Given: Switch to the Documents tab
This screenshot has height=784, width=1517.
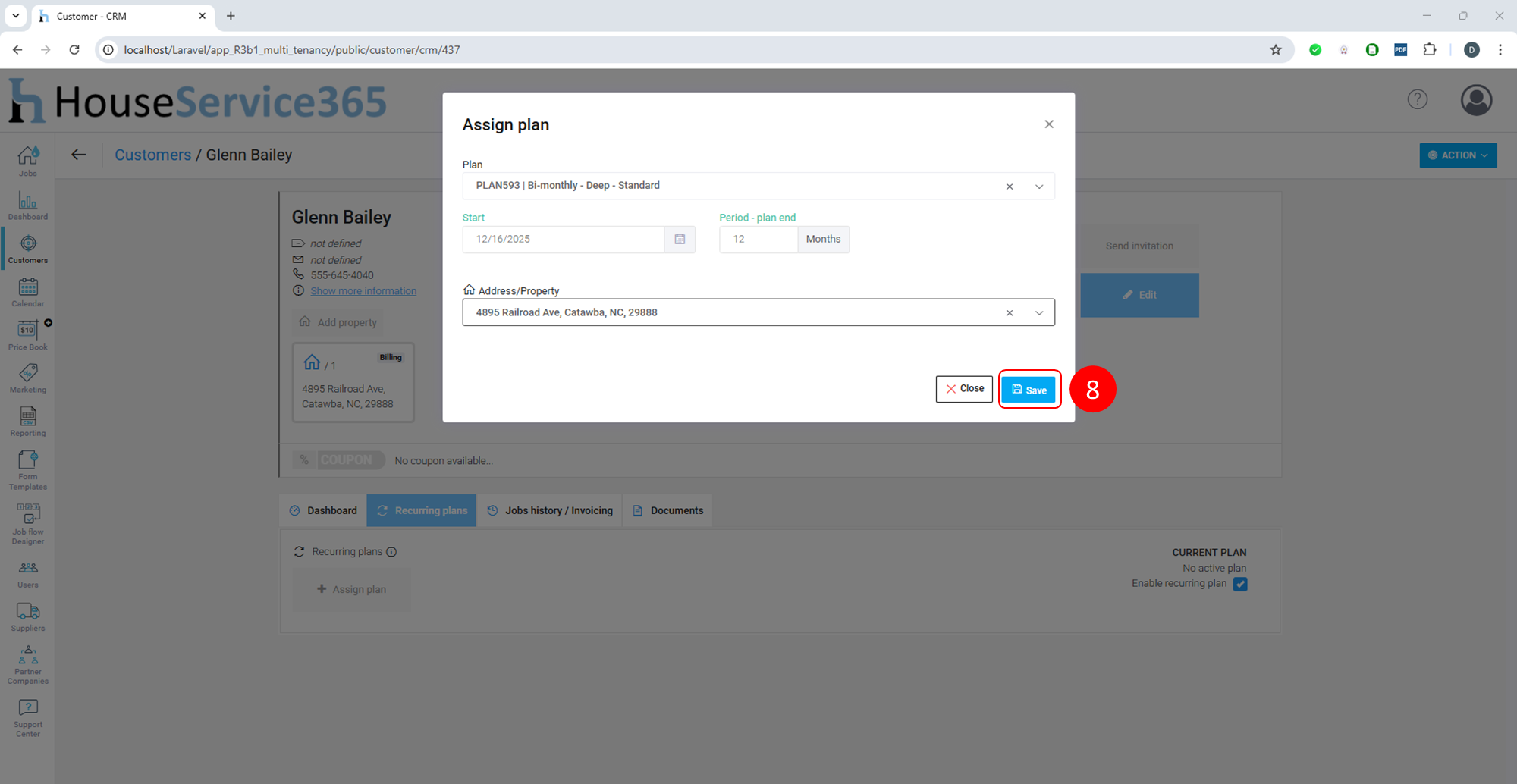Looking at the screenshot, I should (x=668, y=511).
